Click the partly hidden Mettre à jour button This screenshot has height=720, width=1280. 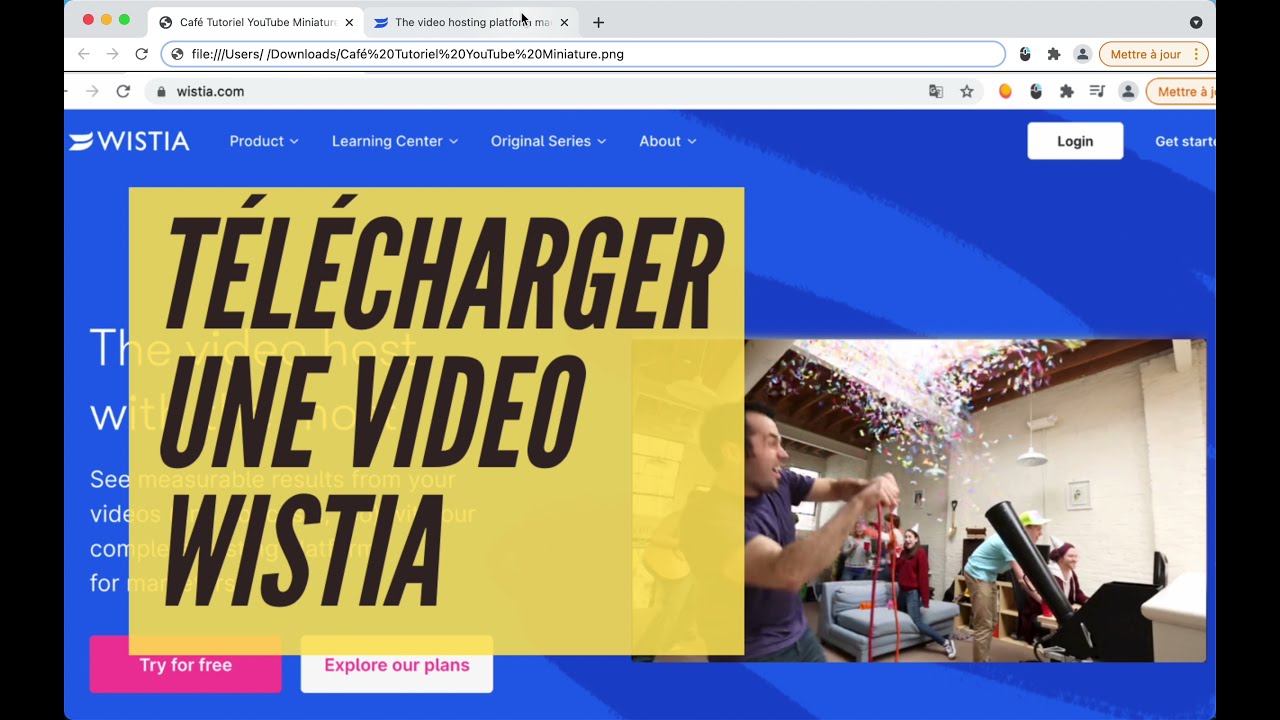1180,91
